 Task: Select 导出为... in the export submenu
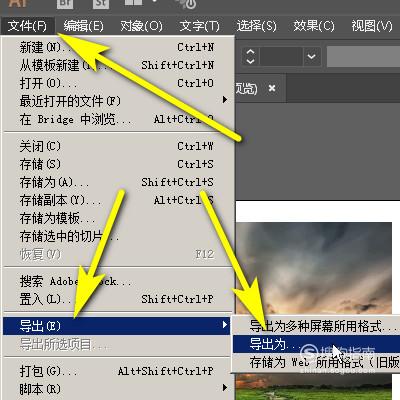317,344
